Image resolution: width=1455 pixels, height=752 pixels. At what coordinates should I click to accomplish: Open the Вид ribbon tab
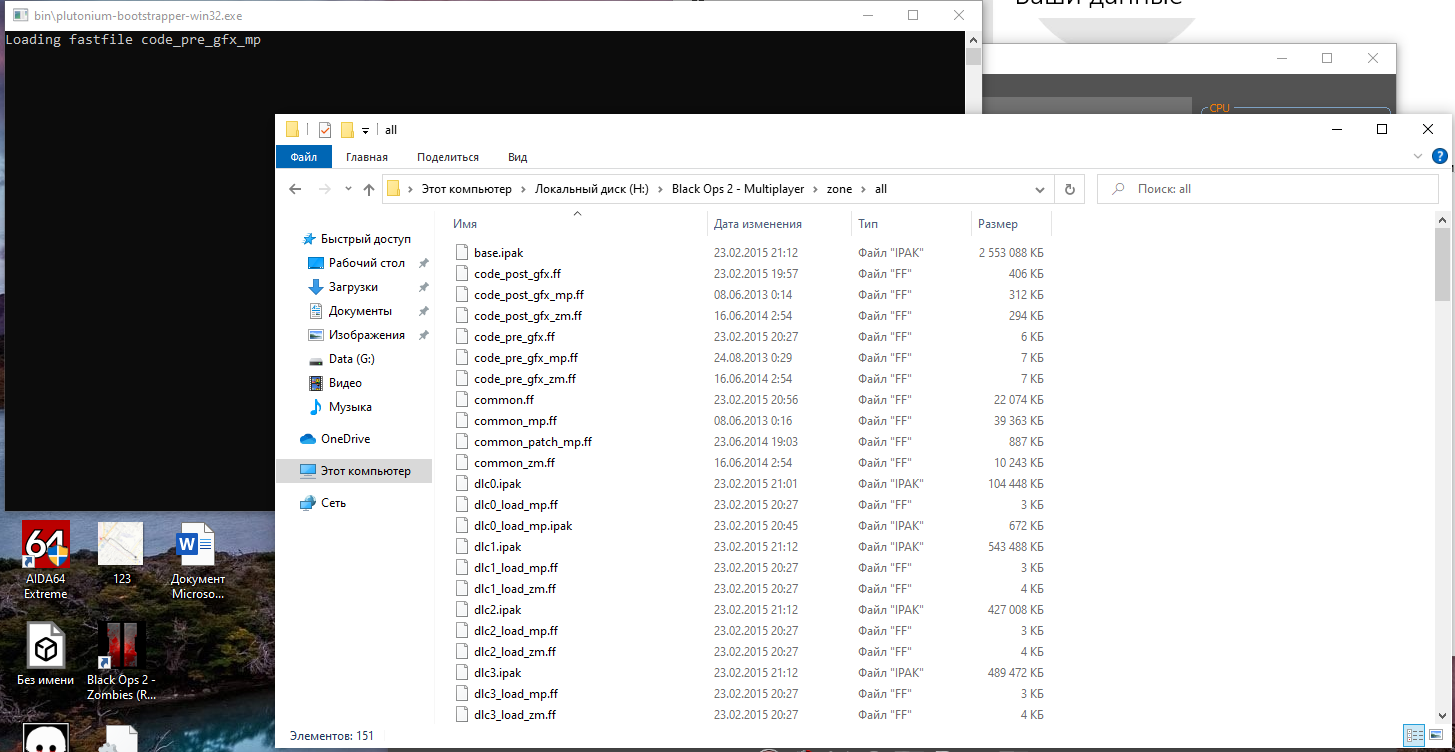pyautogui.click(x=517, y=157)
